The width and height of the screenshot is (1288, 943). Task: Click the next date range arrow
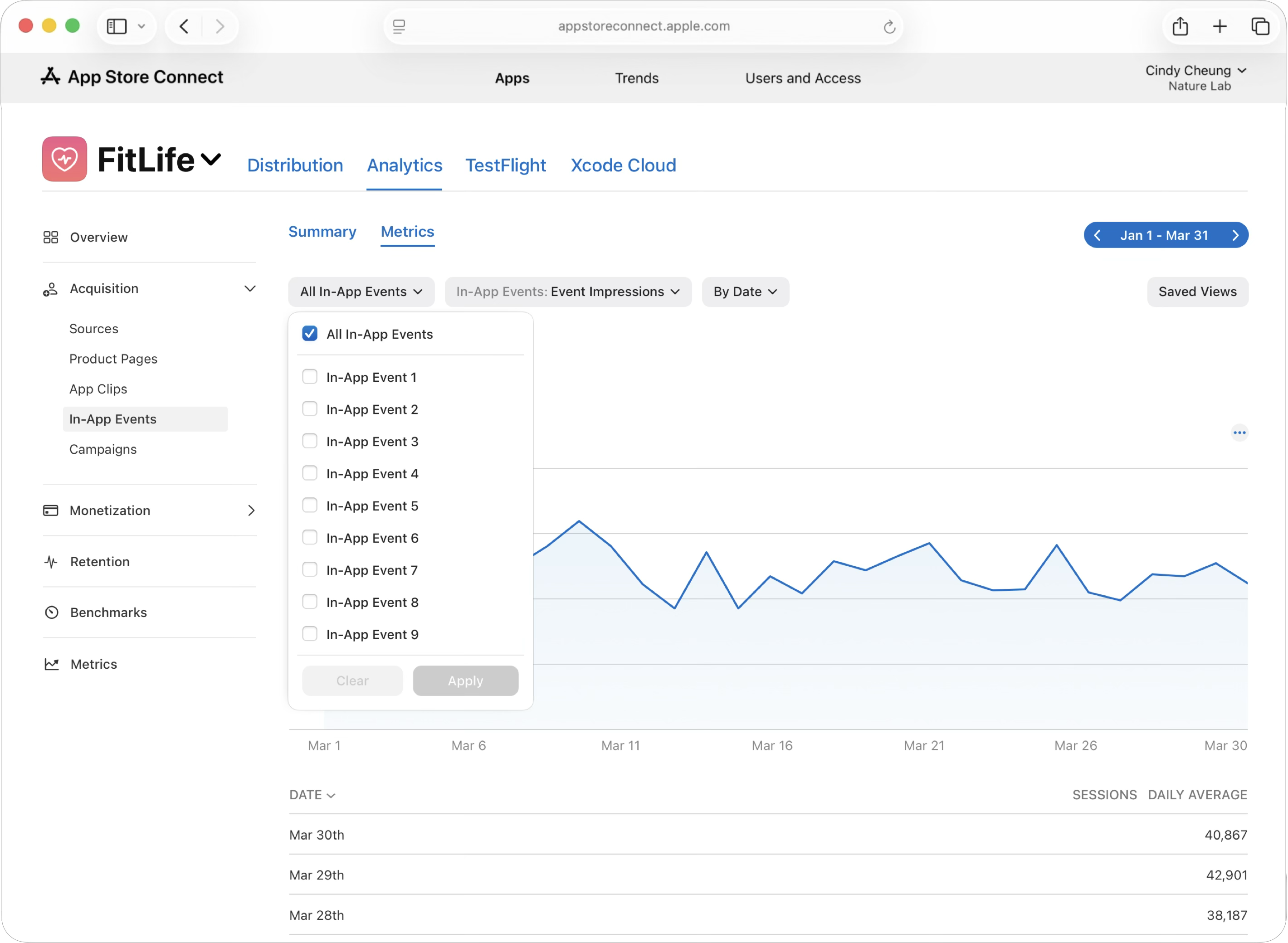point(1235,235)
